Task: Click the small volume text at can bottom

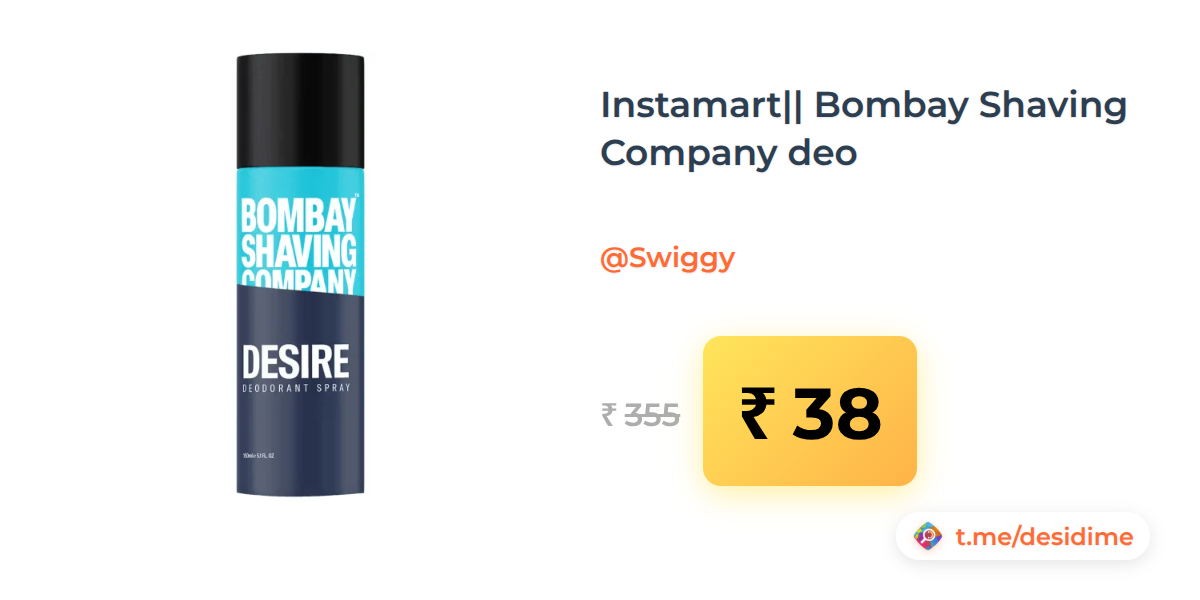Action: tap(259, 456)
